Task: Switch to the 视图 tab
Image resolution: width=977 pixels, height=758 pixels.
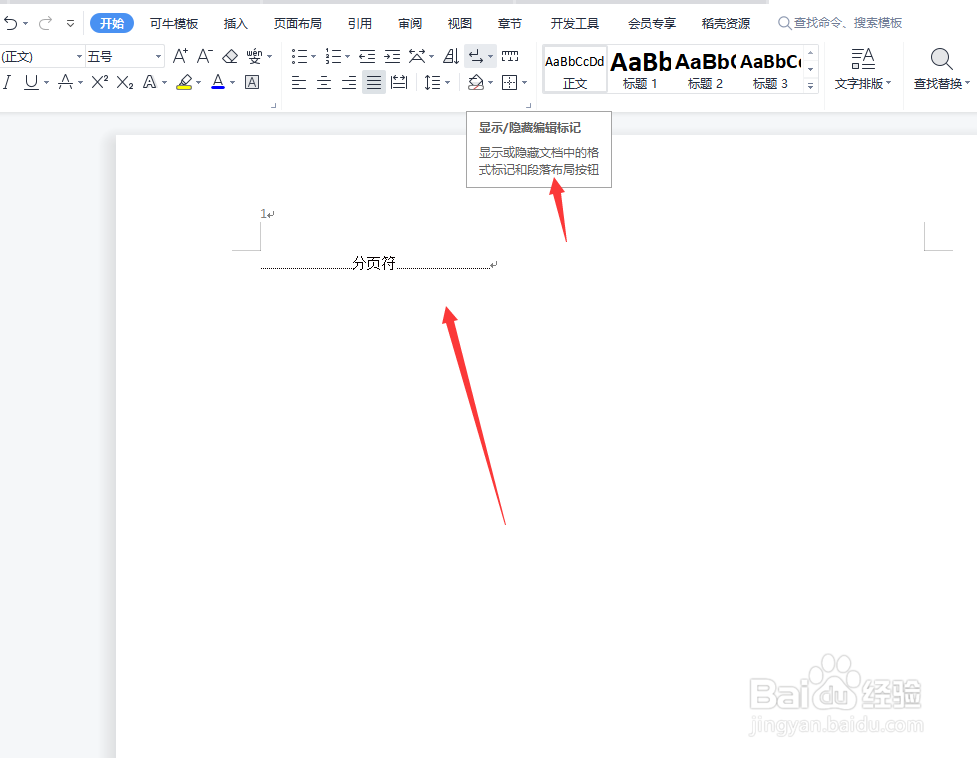Action: 460,24
